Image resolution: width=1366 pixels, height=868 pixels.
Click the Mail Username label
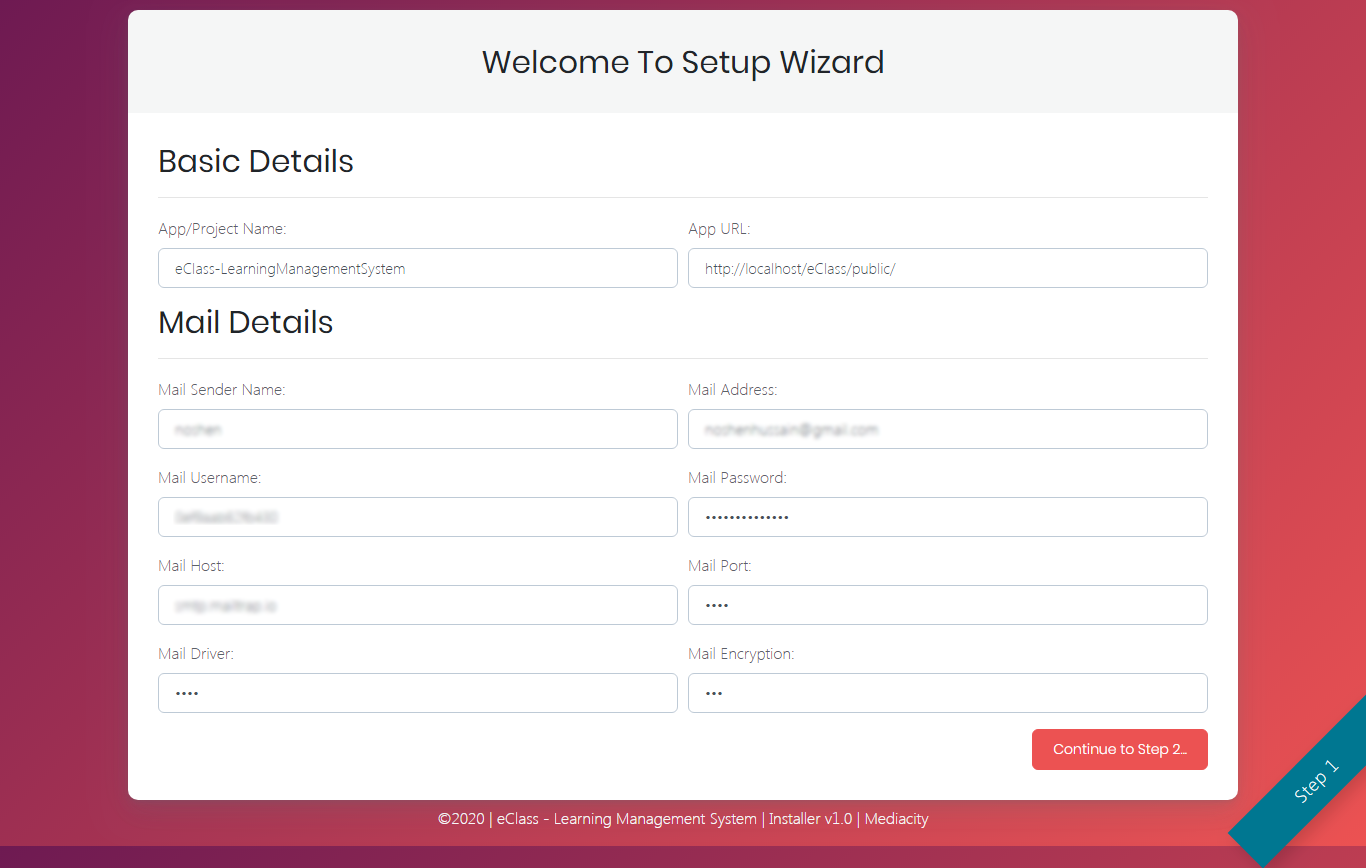pyautogui.click(x=210, y=478)
